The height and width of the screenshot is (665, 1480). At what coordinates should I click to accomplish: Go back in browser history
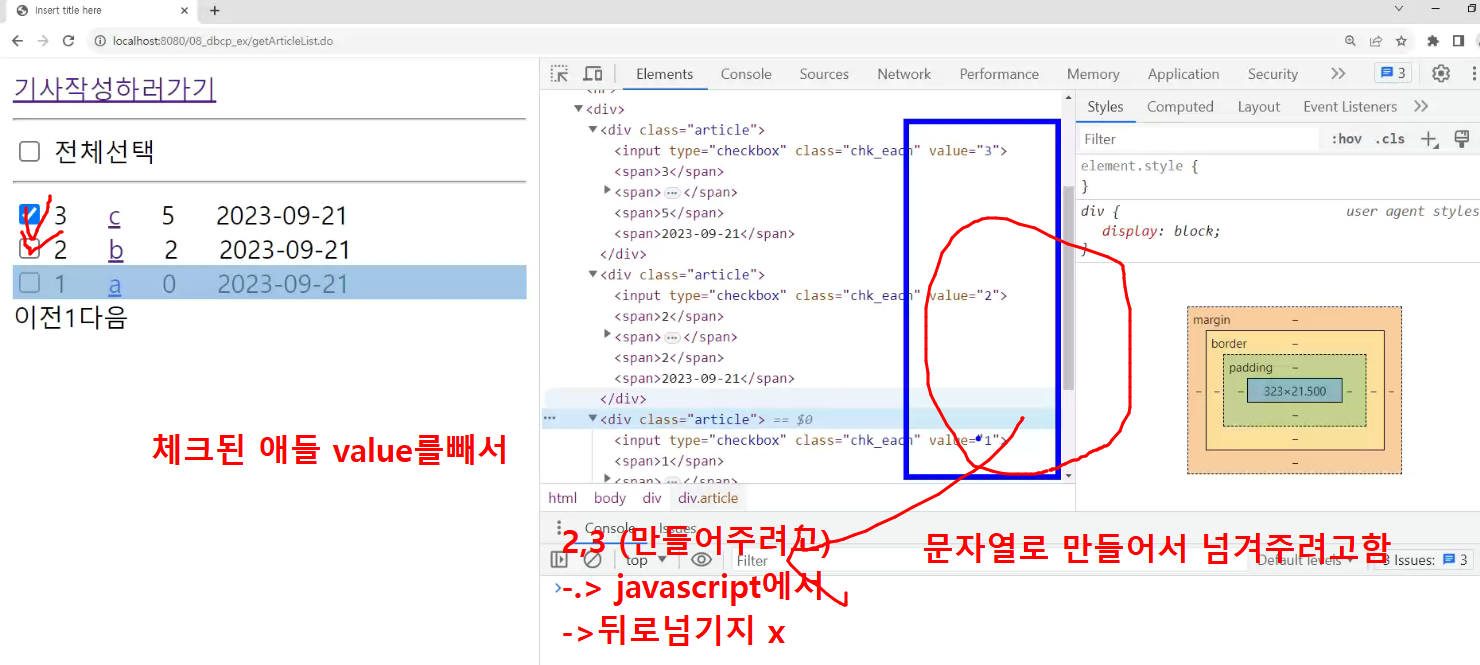tap(17, 41)
